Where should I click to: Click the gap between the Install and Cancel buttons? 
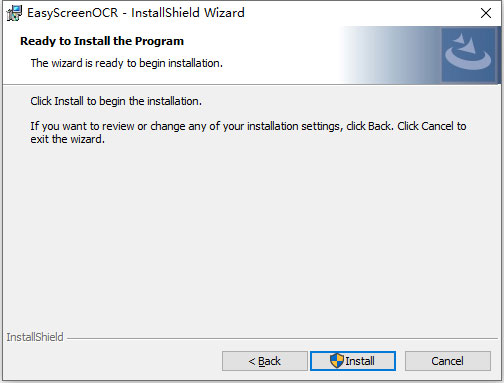(x=400, y=361)
